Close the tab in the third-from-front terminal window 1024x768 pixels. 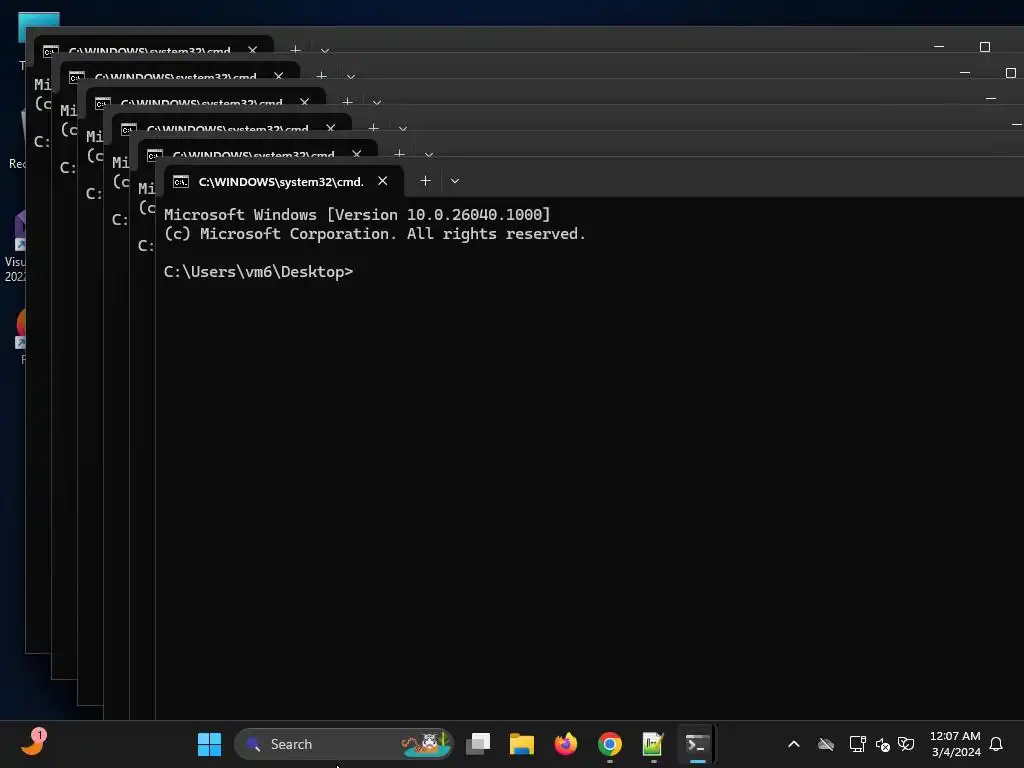coord(330,128)
